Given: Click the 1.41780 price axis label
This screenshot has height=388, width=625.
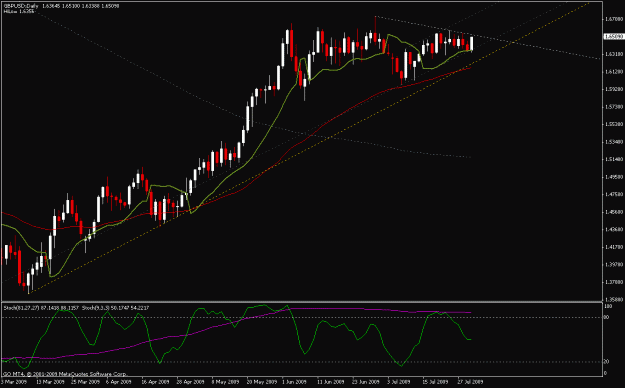Looking at the screenshot, I should (x=614, y=247).
